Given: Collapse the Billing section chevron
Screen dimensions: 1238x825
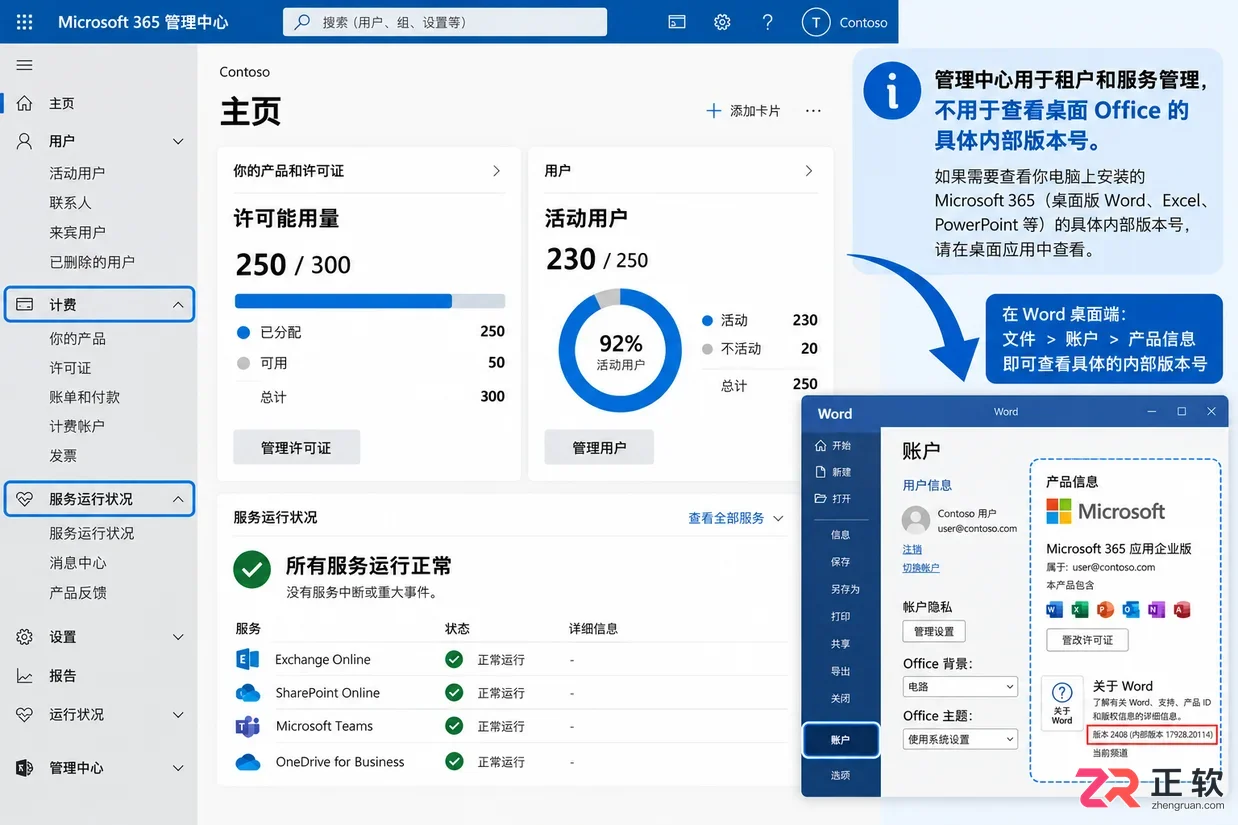Looking at the screenshot, I should (178, 304).
